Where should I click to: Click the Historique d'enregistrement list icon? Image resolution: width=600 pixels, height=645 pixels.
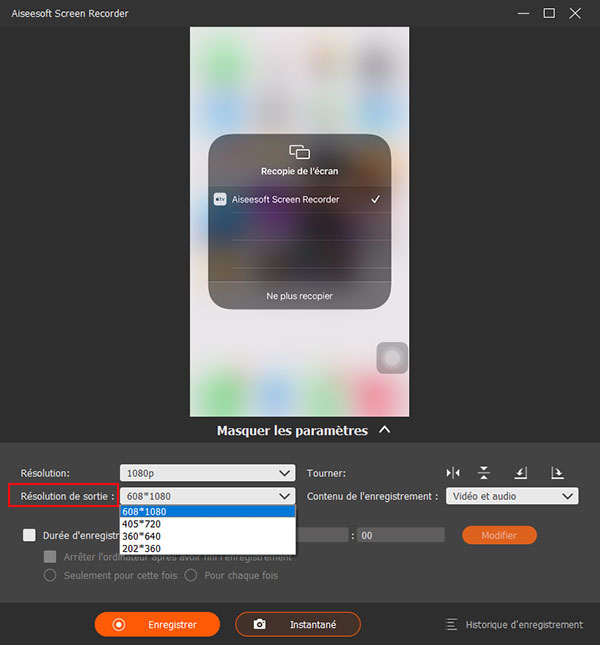click(452, 624)
